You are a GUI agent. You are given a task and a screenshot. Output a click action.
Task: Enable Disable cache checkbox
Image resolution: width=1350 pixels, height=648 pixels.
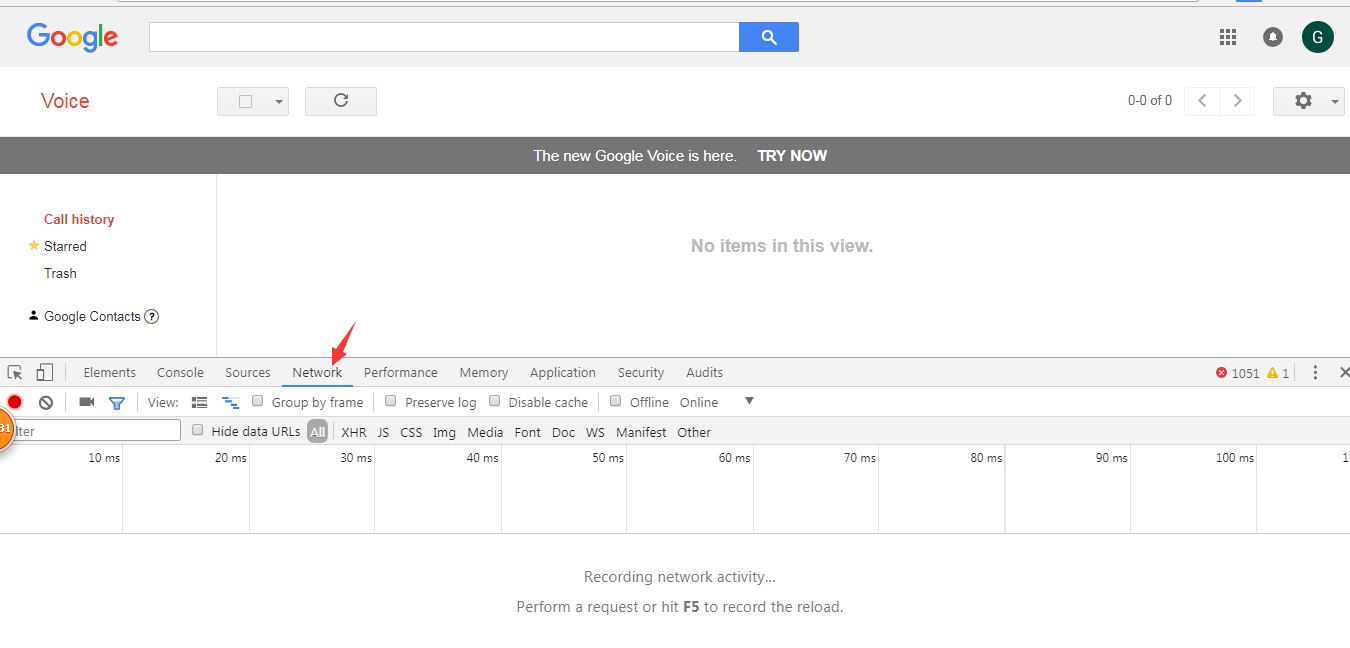click(495, 401)
